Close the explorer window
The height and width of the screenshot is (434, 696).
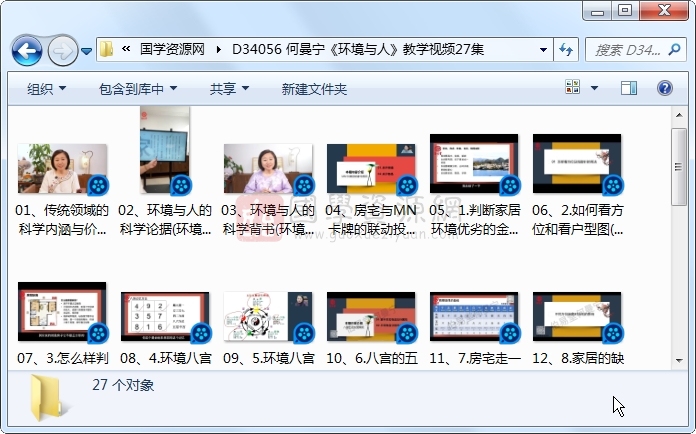(x=664, y=11)
